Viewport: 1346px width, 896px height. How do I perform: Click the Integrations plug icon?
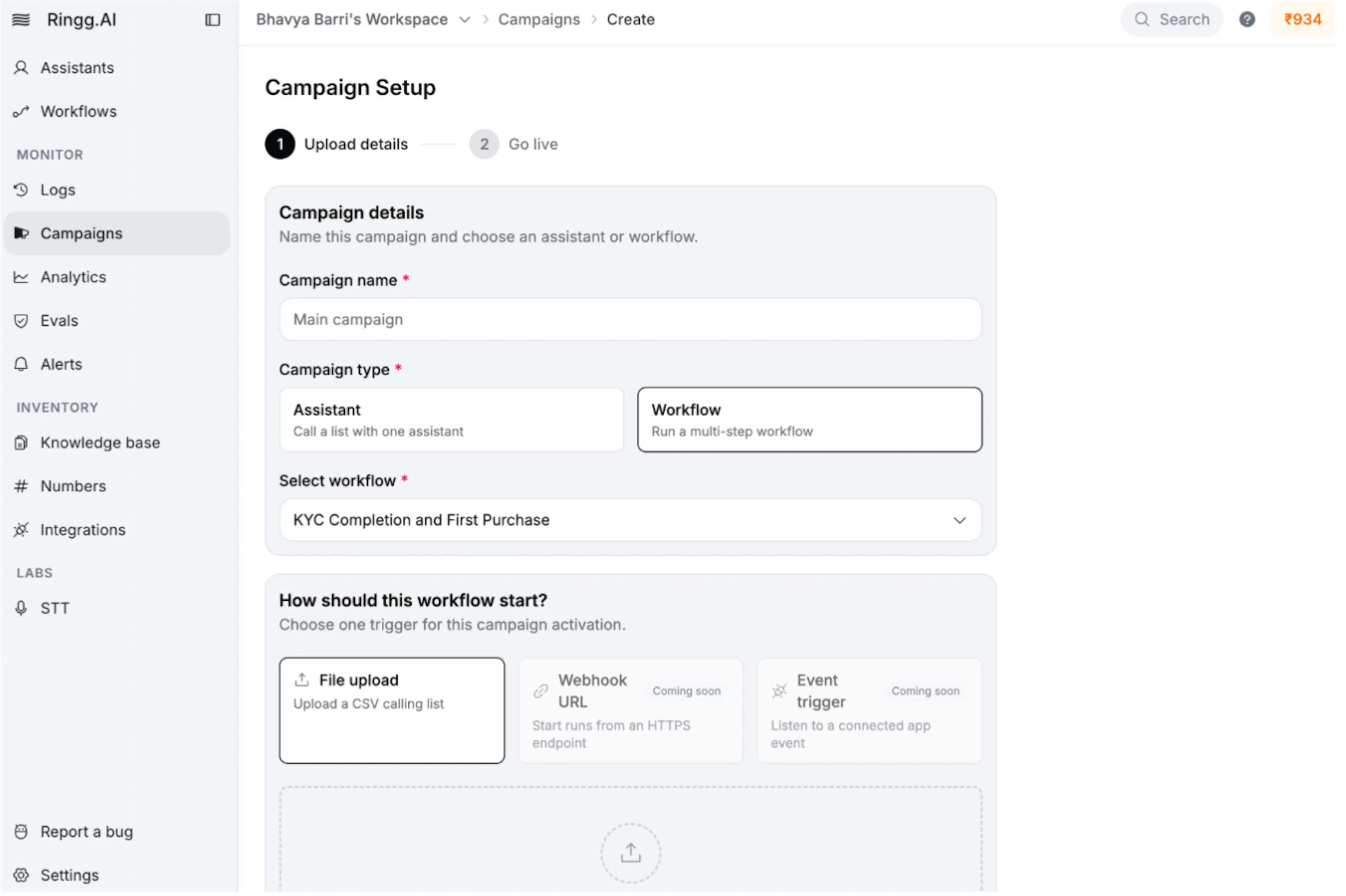(x=21, y=530)
